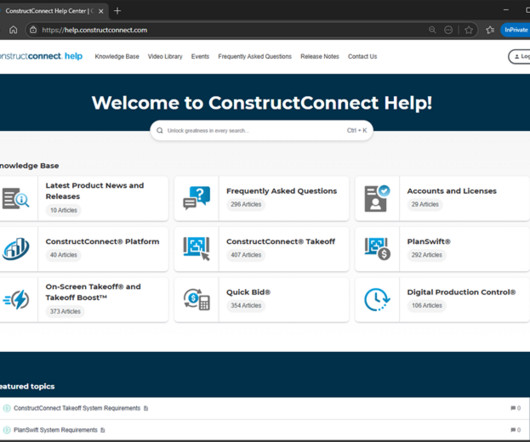Open the Knowledge Base menu
Screen dimensions: 530x442
tap(117, 56)
